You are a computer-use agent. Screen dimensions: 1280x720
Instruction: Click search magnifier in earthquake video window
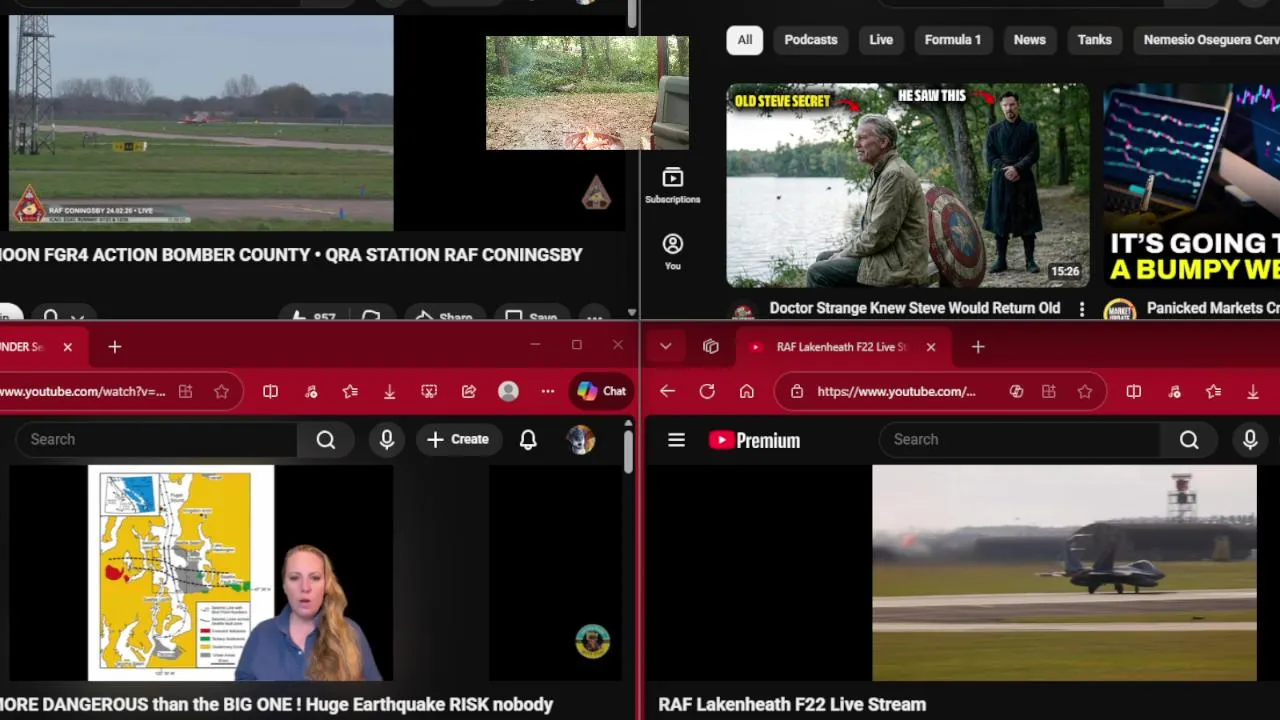click(326, 439)
